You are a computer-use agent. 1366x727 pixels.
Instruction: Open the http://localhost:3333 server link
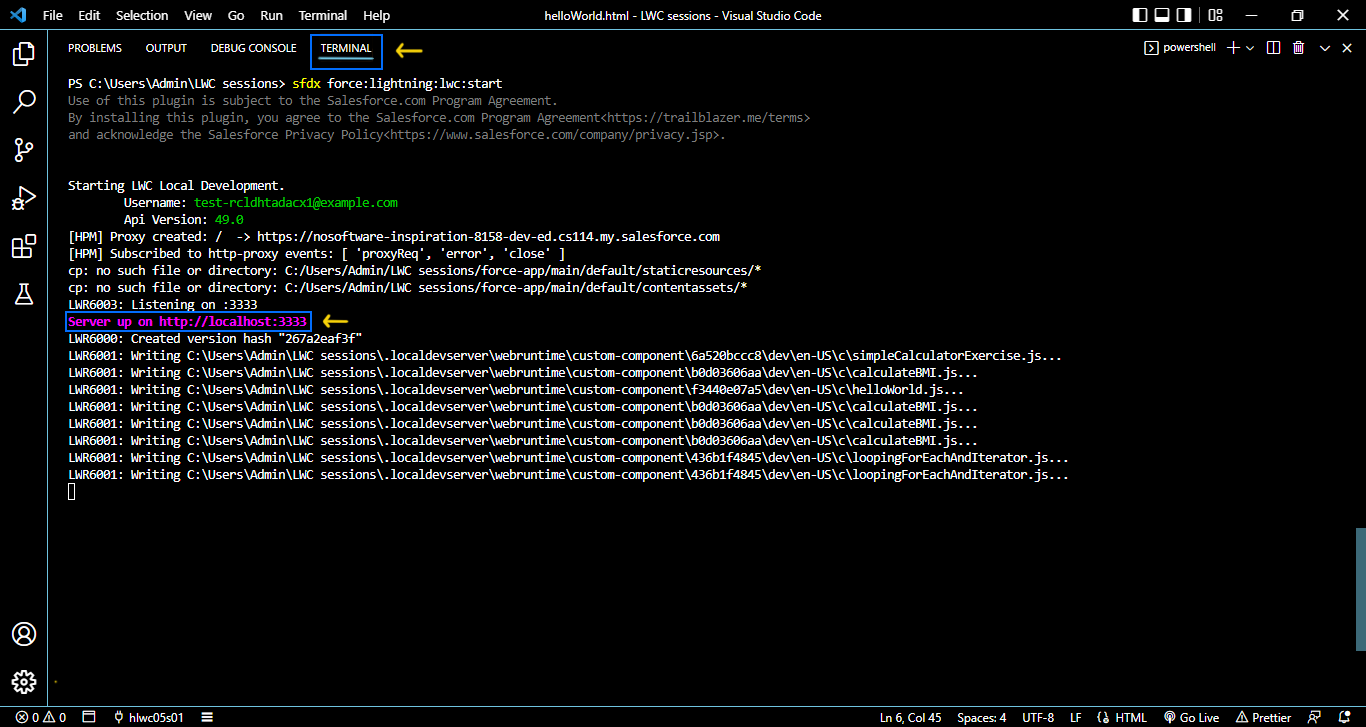(x=233, y=322)
